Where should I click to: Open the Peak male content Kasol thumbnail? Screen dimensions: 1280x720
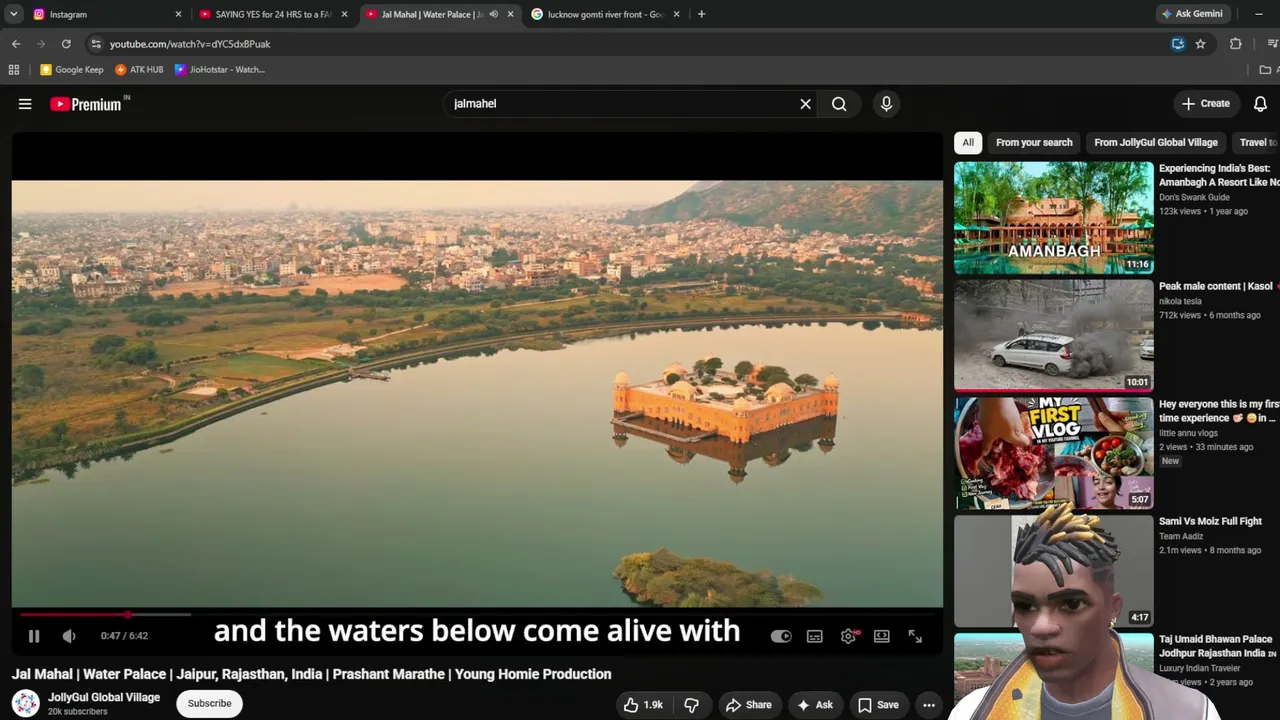point(1053,335)
